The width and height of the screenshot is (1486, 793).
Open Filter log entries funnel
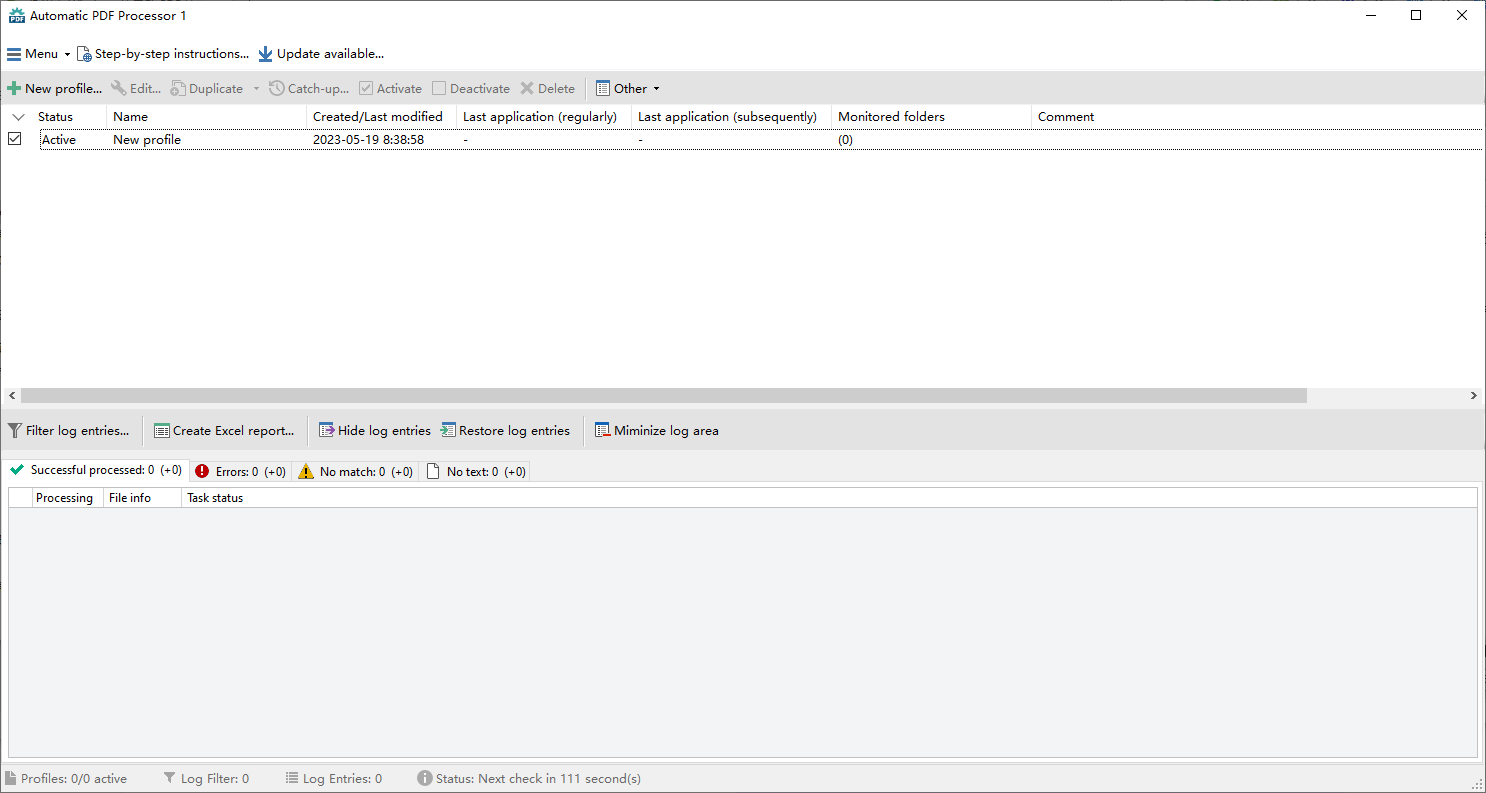click(x=15, y=431)
